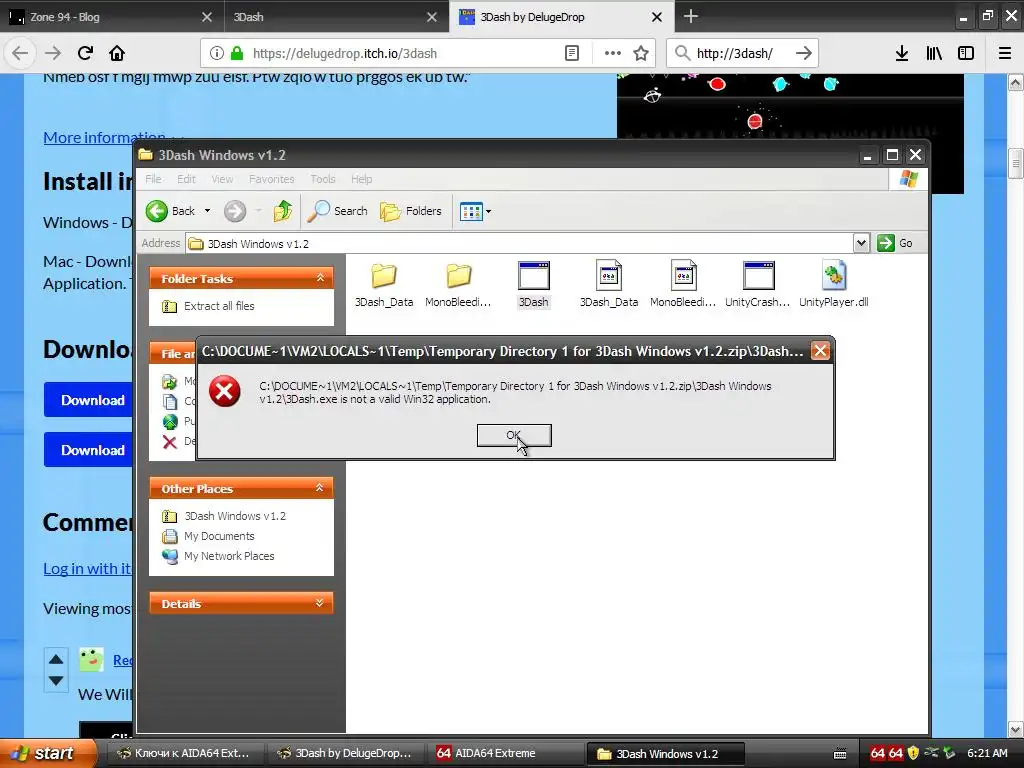Screen dimensions: 1024x768
Task: Select the 3Dash application file
Action: coord(534,285)
